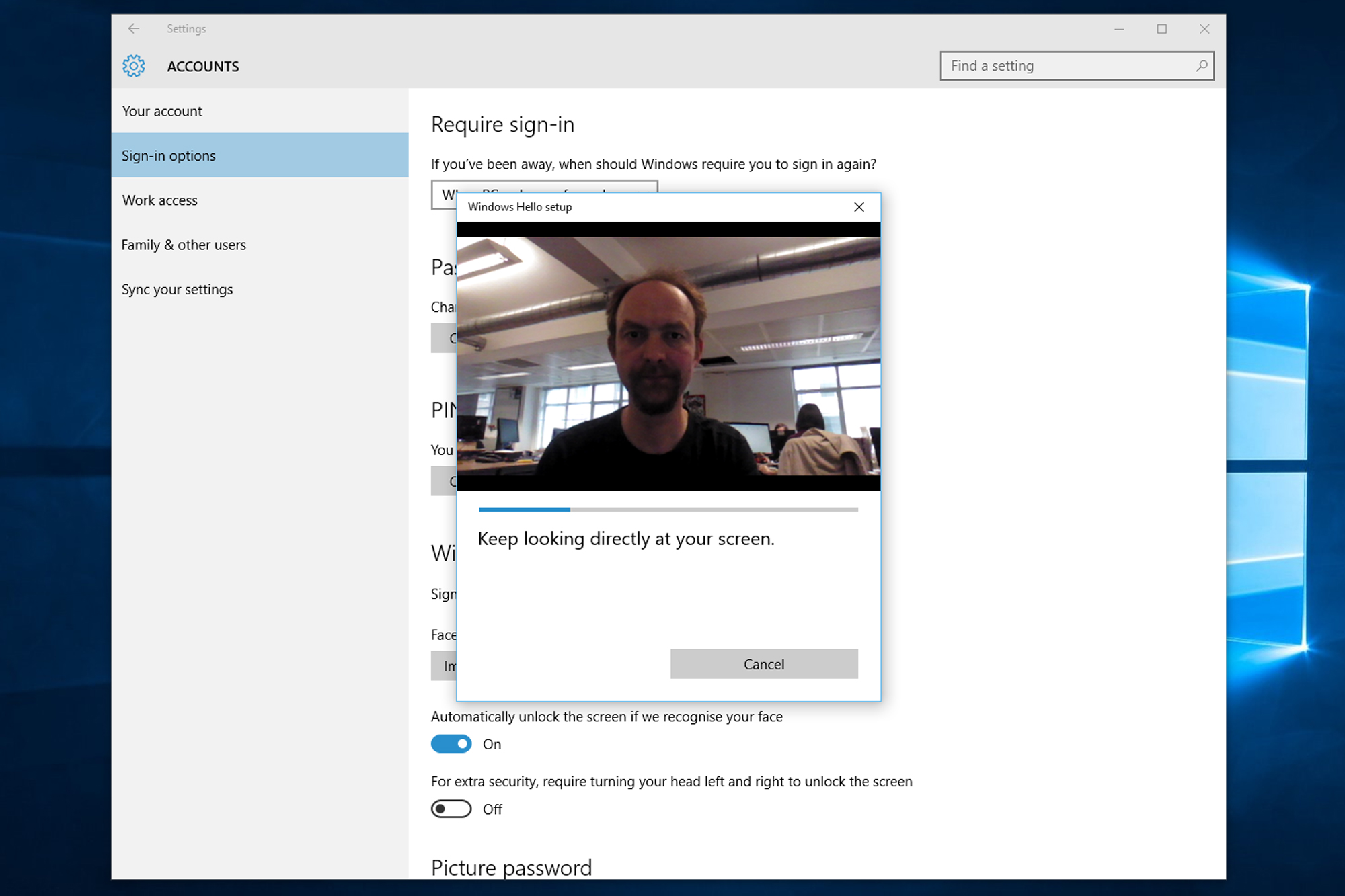Click the Settings gear icon

(134, 66)
